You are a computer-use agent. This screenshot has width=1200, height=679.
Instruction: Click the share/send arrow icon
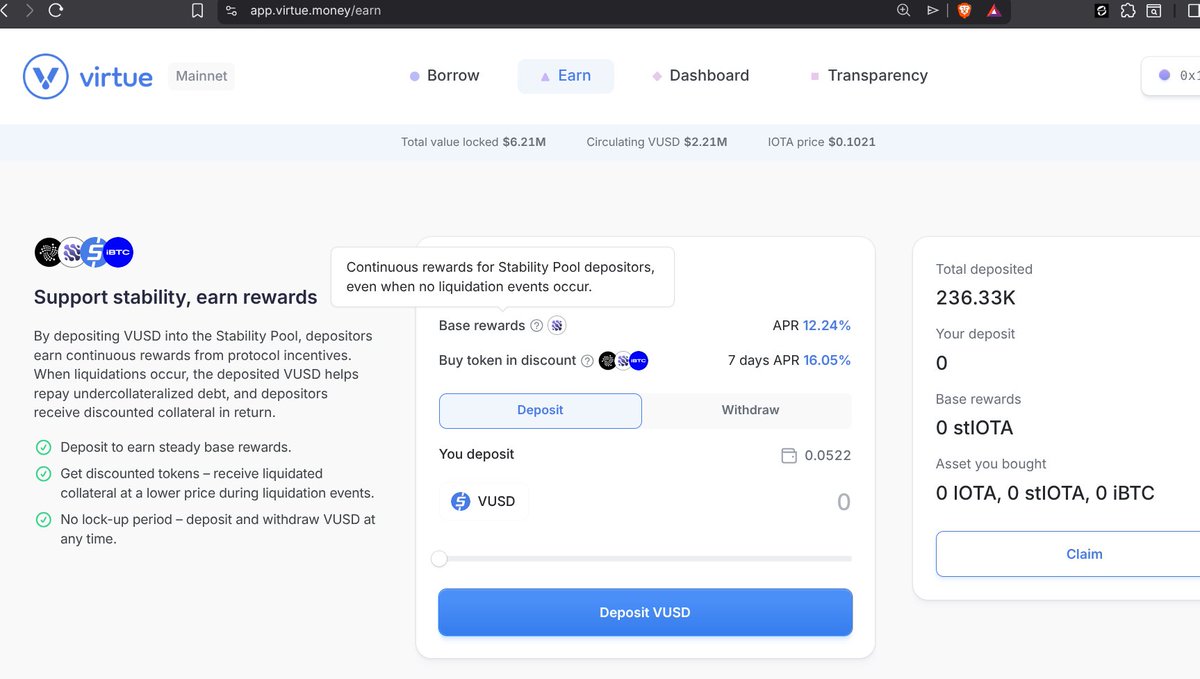pos(933,10)
